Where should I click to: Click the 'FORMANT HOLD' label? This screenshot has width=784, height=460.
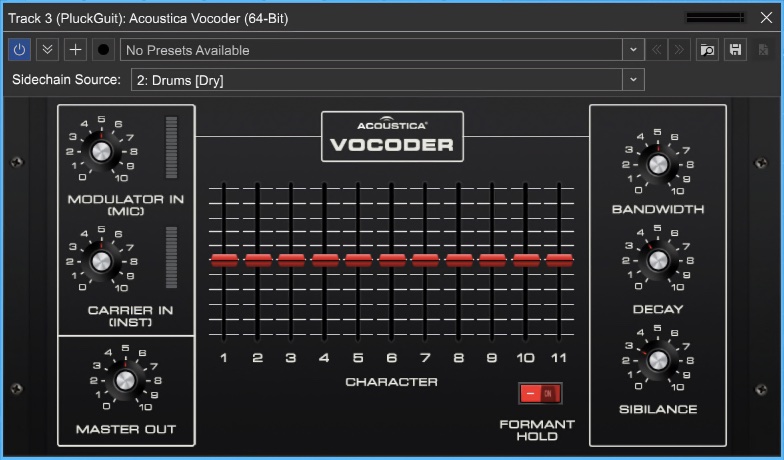tap(537, 430)
